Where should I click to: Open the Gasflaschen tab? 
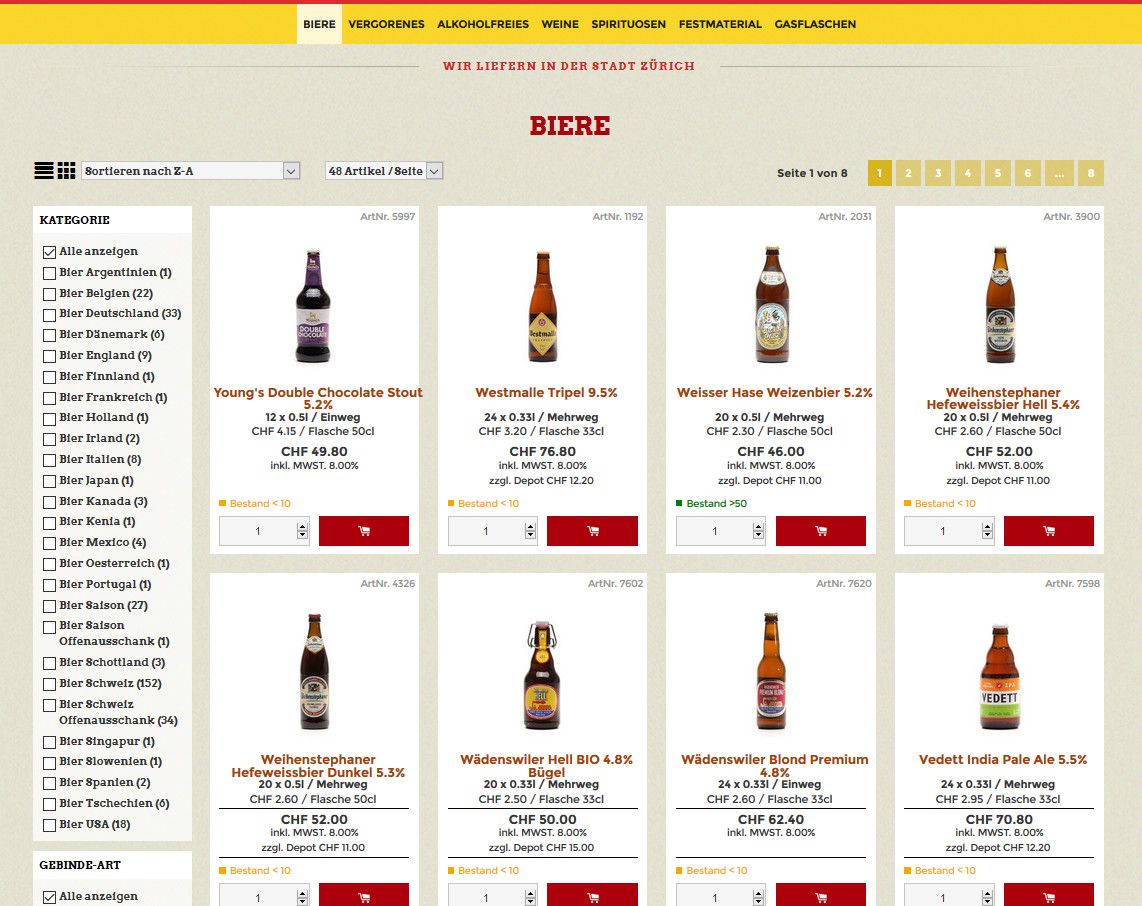[815, 24]
